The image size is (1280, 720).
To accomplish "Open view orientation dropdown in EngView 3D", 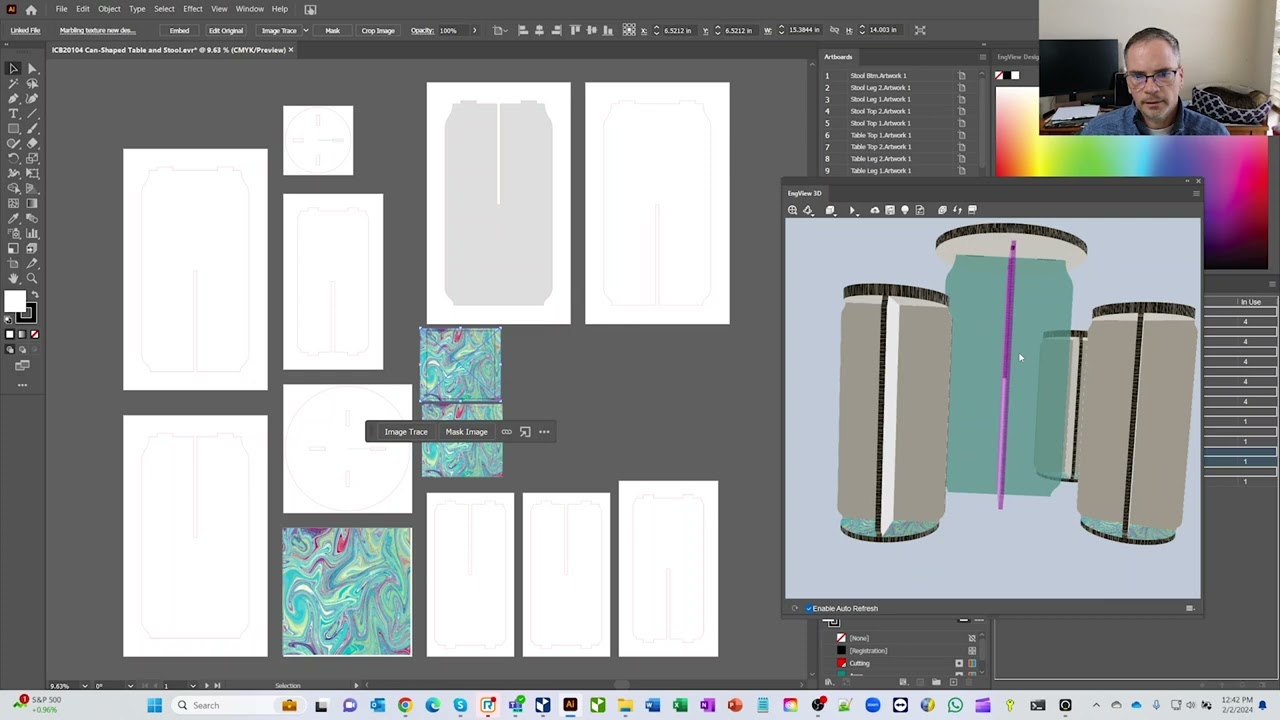I will [x=810, y=210].
